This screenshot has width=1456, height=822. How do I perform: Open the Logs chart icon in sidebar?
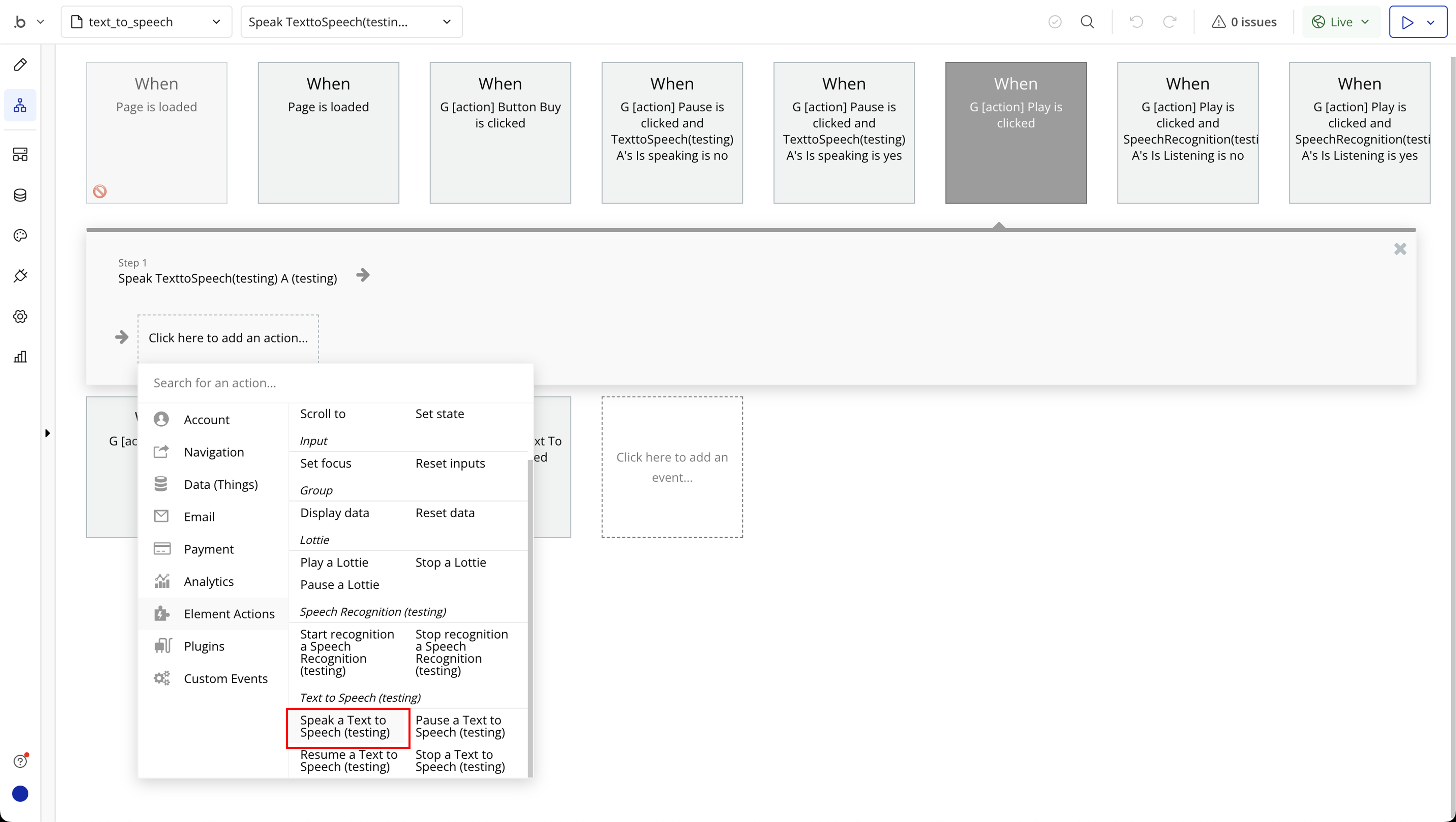tap(20, 357)
